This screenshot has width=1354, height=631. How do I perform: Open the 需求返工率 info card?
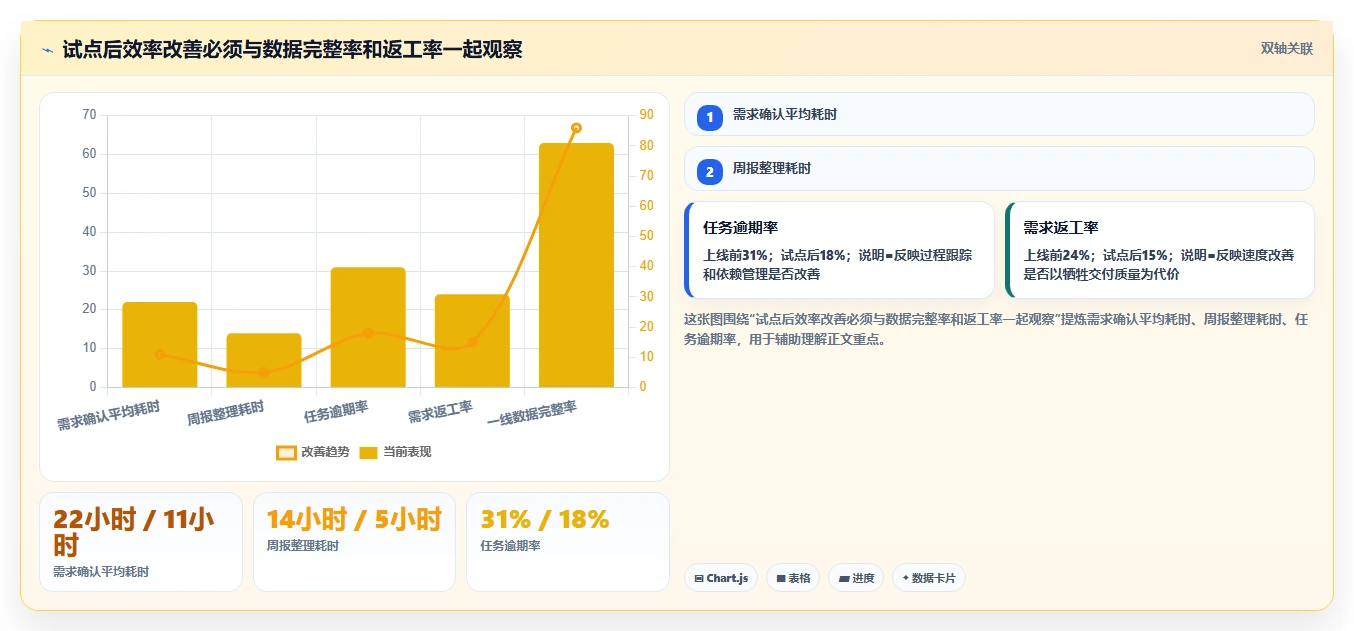click(x=1159, y=250)
